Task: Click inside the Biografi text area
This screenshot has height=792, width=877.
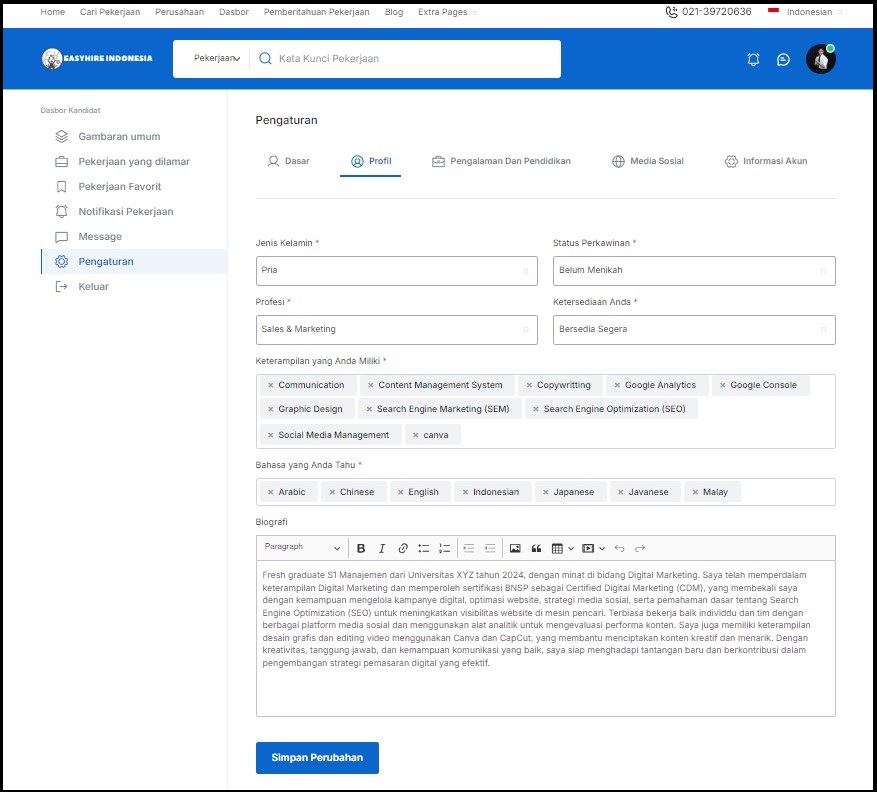Action: pos(545,639)
